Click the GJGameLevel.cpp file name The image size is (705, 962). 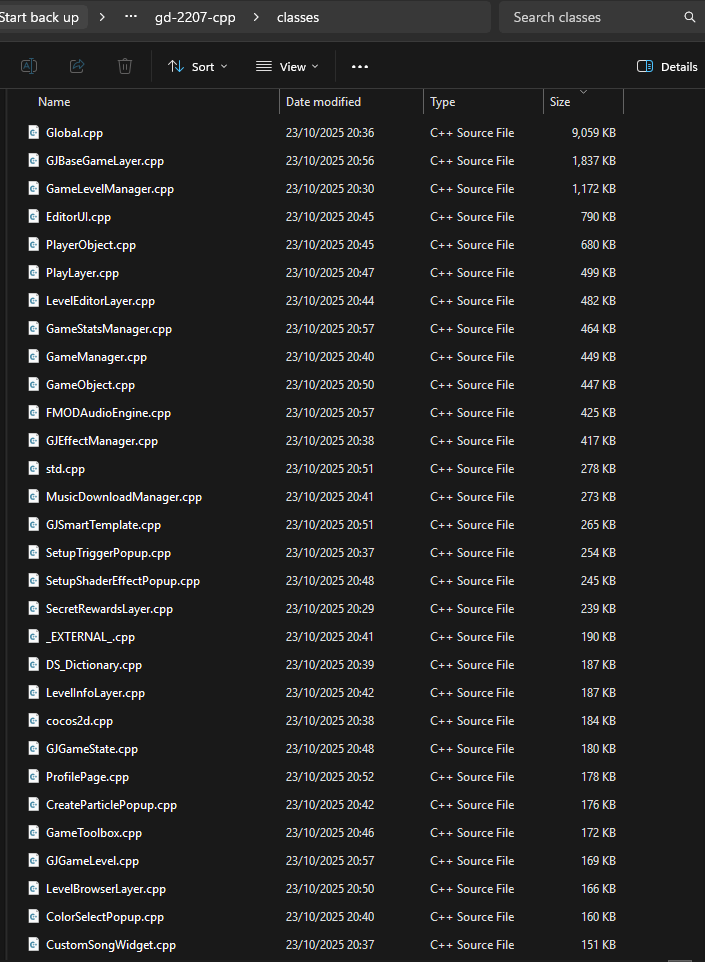click(92, 861)
